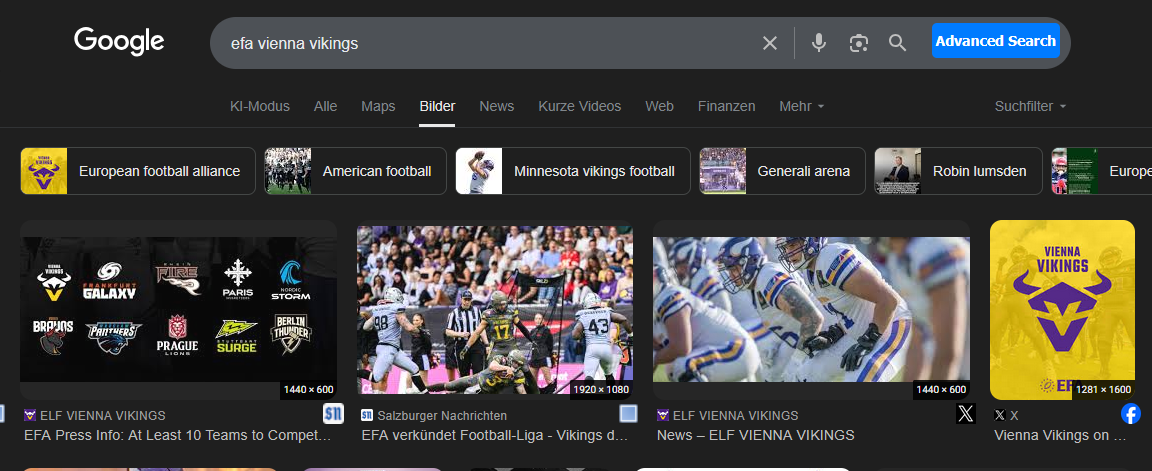
Task: Submit search with magnifying glass icon
Action: point(897,43)
